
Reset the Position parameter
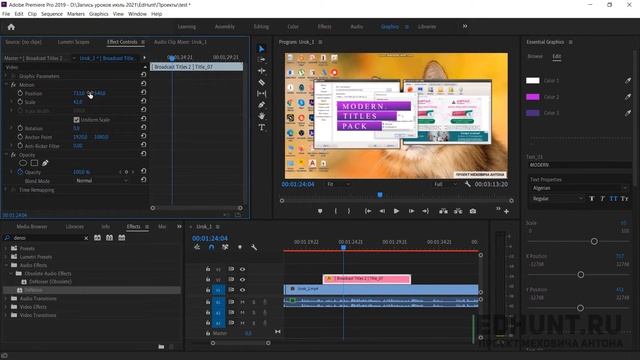[x=143, y=93]
